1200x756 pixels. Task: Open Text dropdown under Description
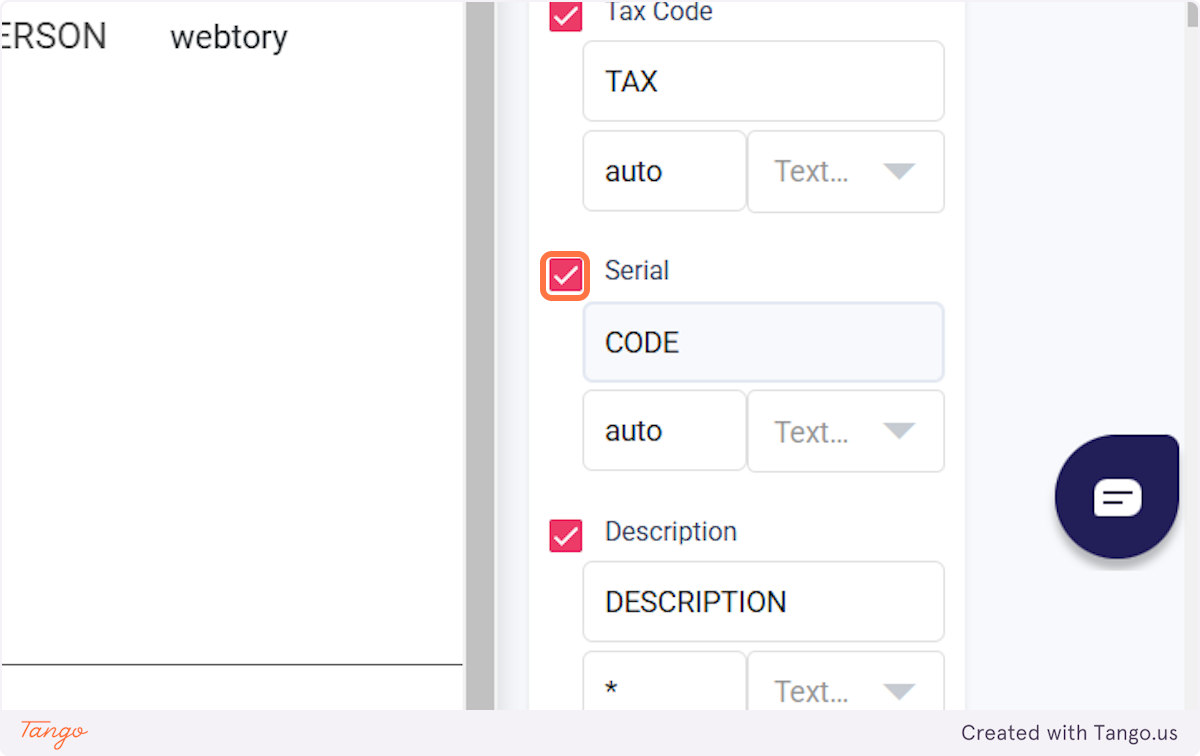click(x=846, y=682)
